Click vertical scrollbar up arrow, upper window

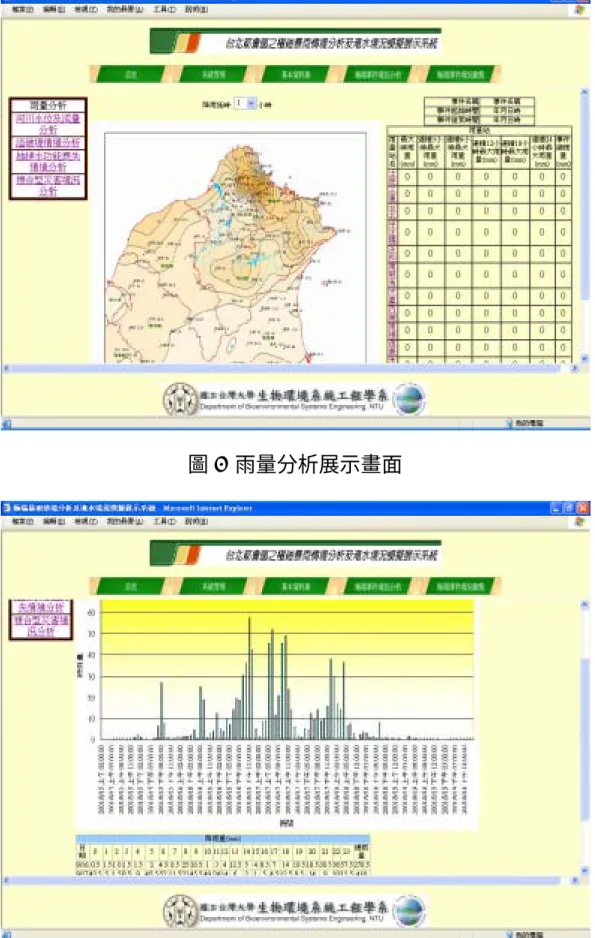click(x=584, y=93)
